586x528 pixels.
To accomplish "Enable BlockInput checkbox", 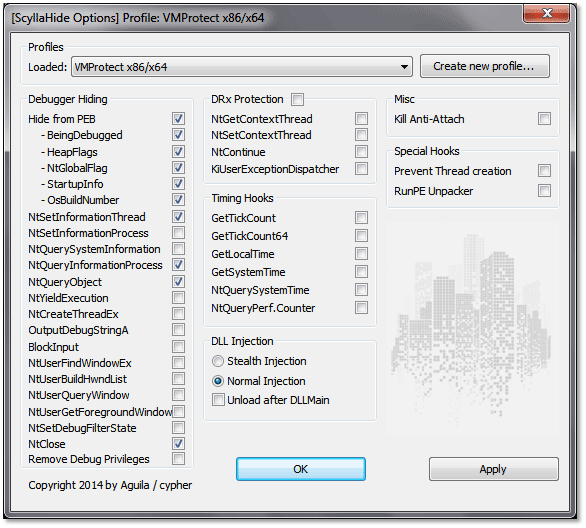I will (178, 347).
